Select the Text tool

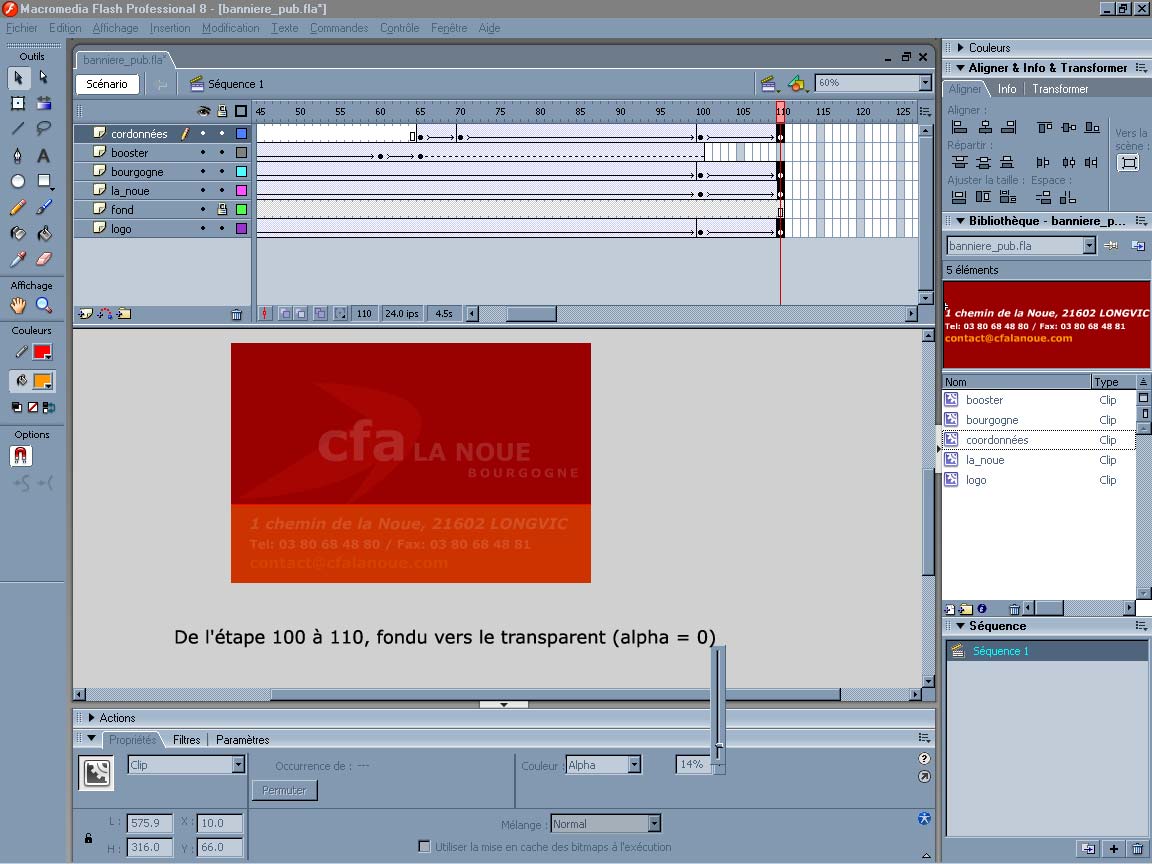pos(44,155)
